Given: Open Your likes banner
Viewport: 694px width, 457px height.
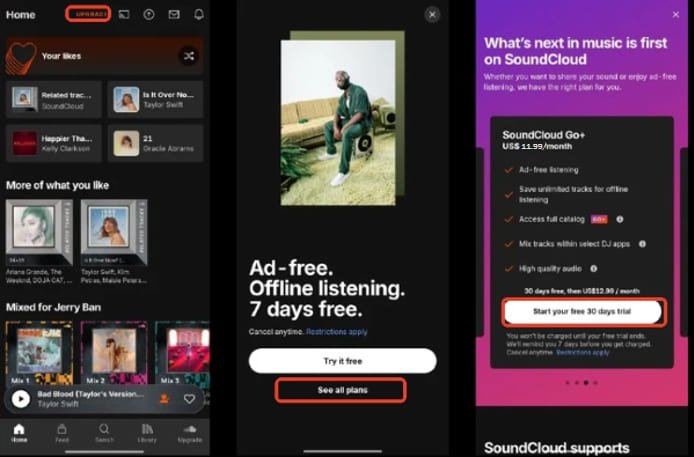Looking at the screenshot, I should tap(104, 56).
